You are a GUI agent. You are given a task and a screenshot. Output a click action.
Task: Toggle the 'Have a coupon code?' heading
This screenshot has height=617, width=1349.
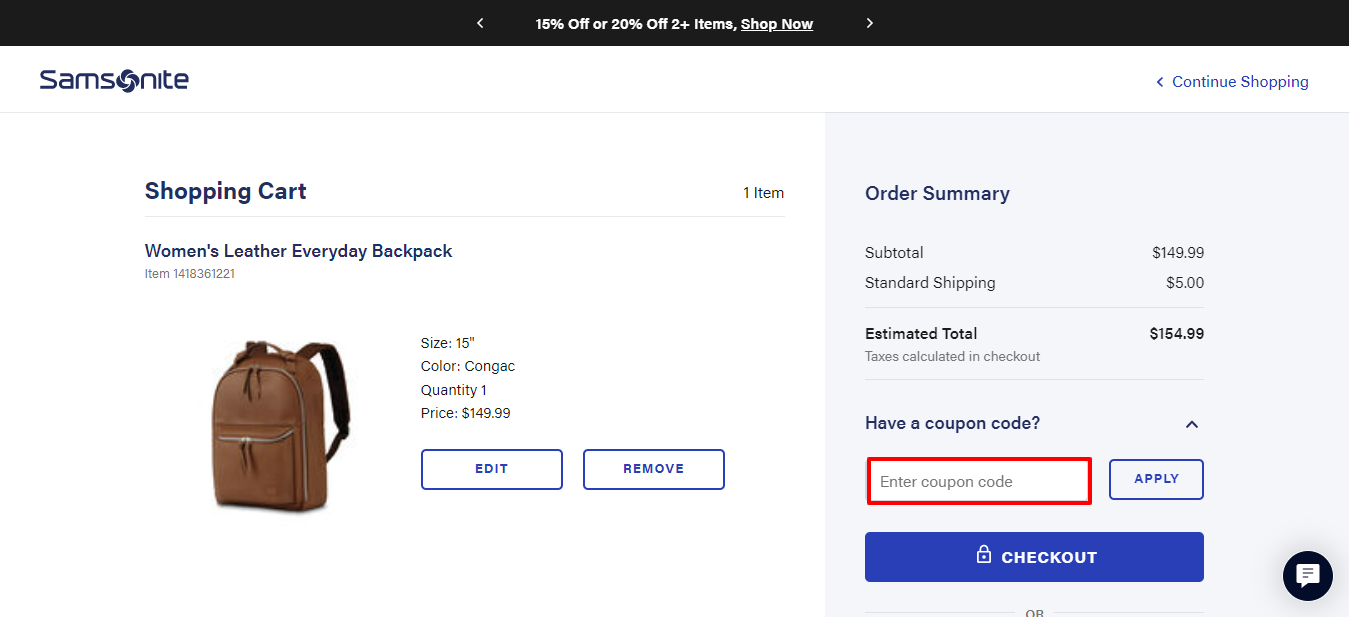(952, 423)
